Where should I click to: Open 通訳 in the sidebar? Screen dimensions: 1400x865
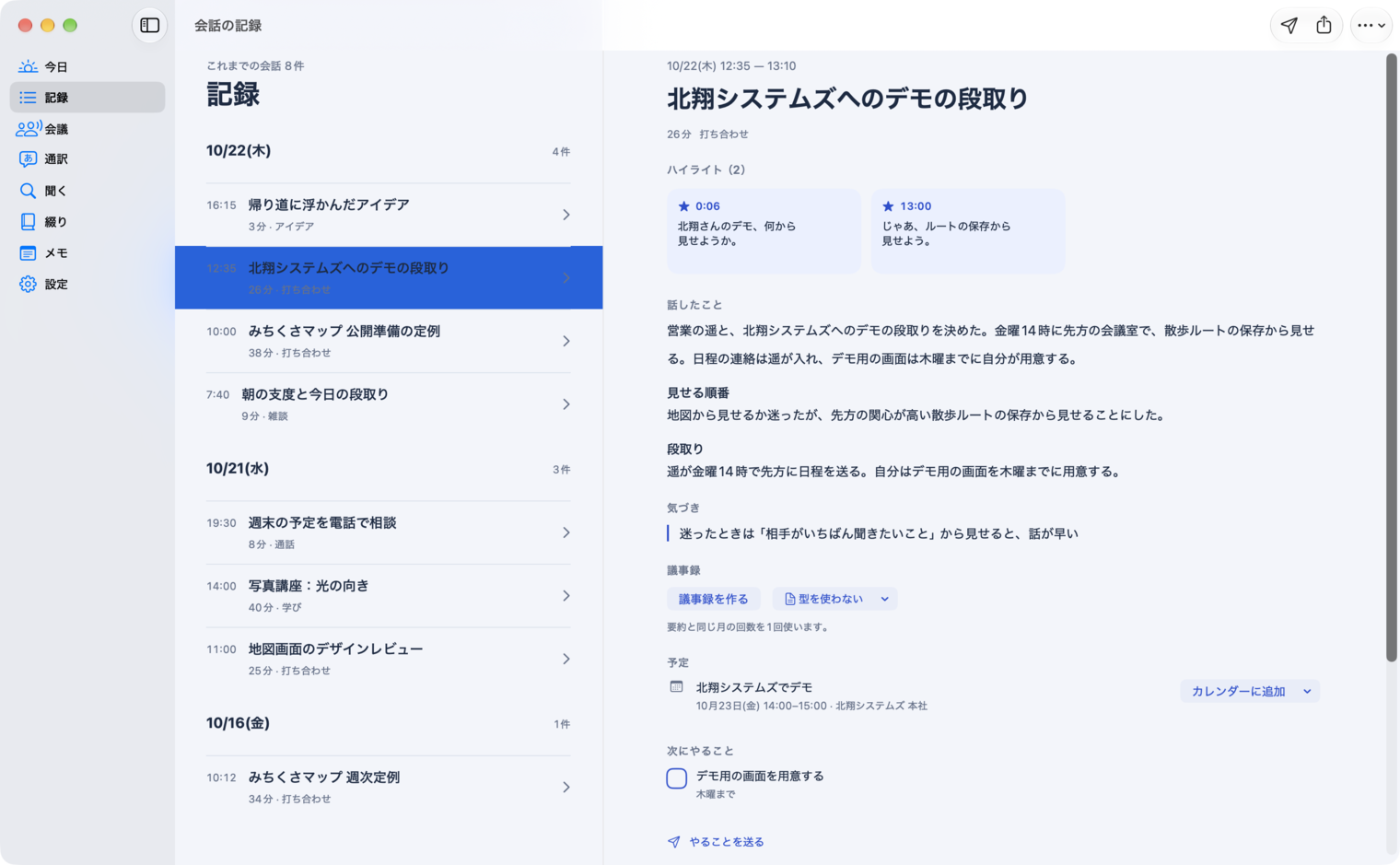coord(87,159)
